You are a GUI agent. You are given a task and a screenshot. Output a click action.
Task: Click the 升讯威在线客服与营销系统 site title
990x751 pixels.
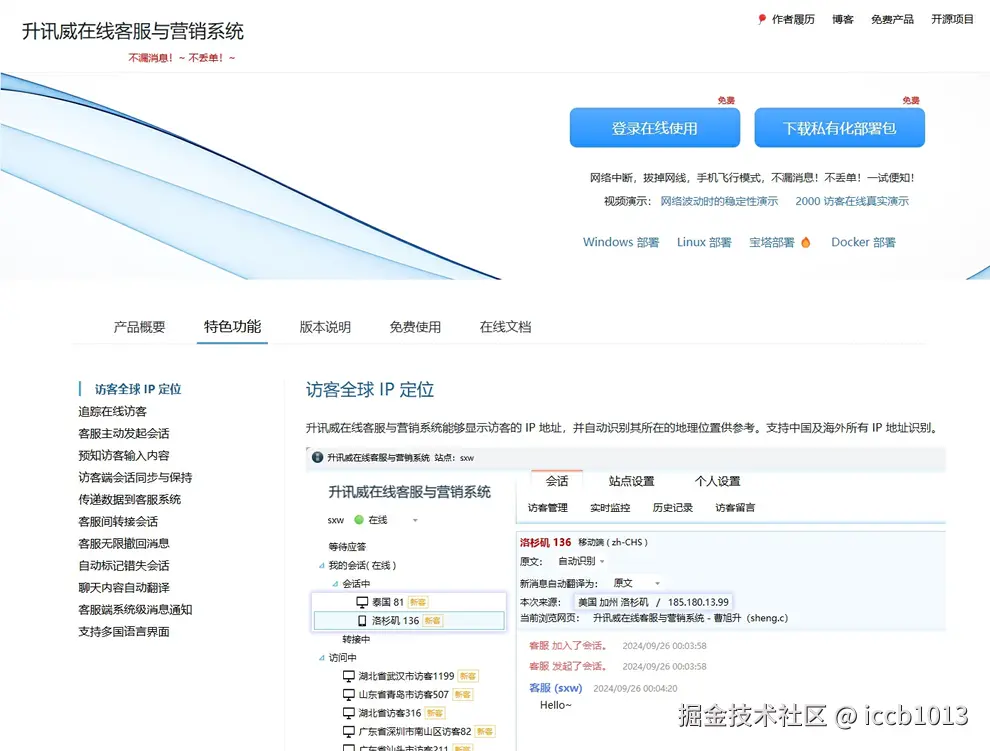(x=133, y=31)
